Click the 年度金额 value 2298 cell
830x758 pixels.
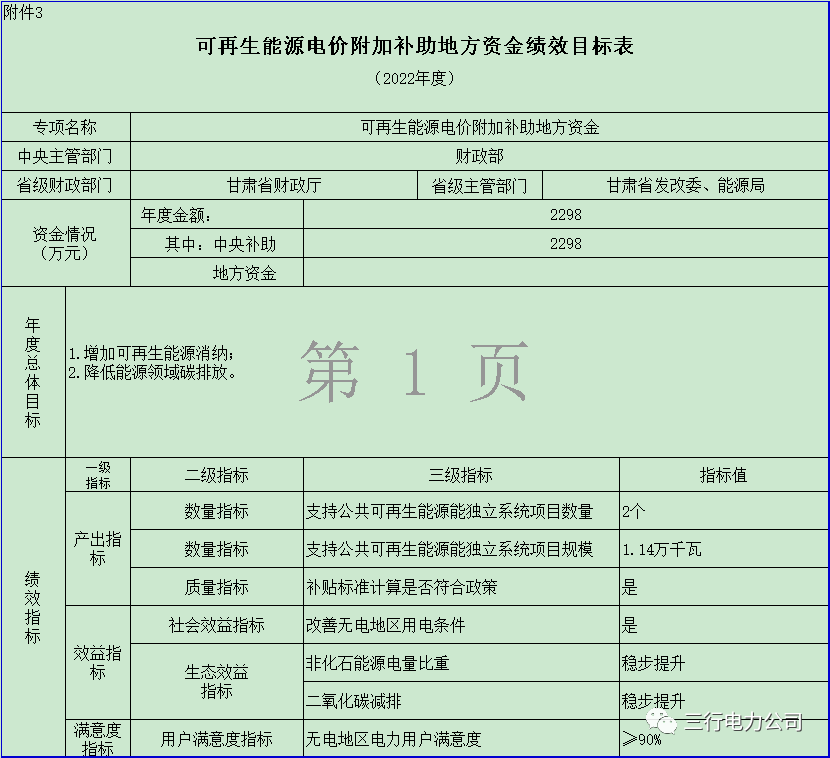(x=565, y=215)
